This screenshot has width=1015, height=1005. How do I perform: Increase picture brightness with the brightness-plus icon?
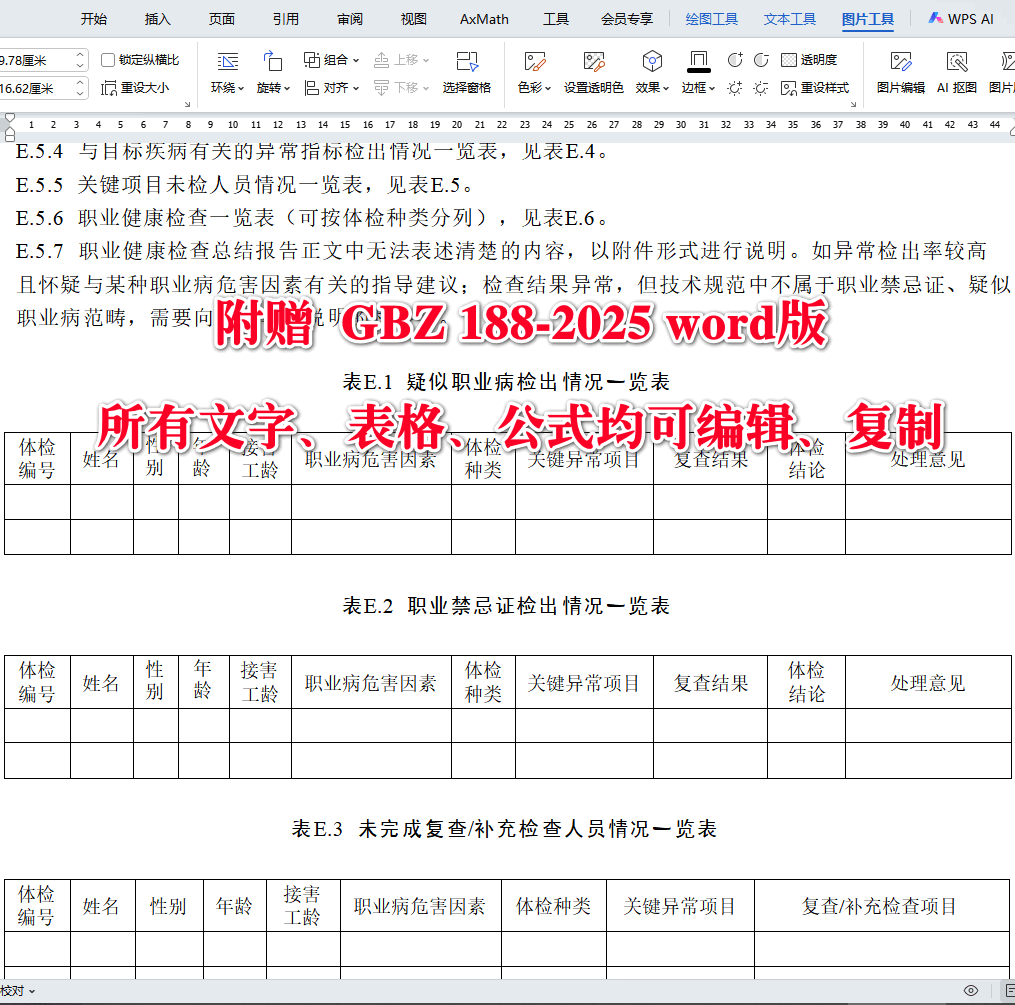(x=735, y=88)
